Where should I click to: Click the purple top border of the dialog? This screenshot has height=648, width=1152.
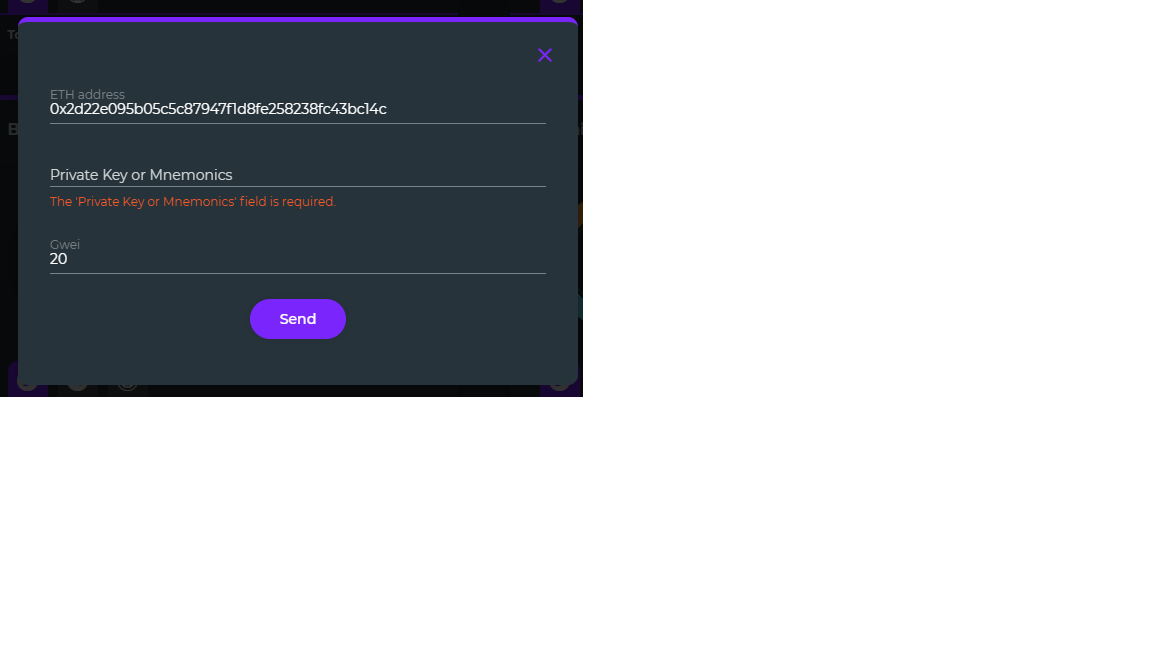pos(298,20)
